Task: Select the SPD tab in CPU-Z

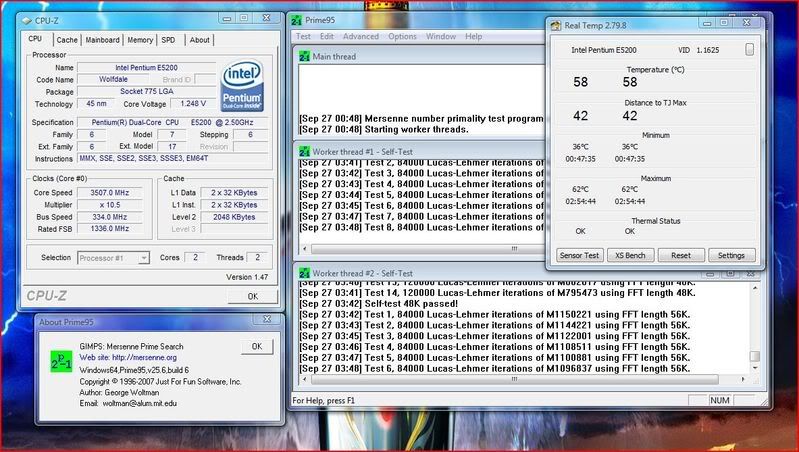Action: (168, 40)
